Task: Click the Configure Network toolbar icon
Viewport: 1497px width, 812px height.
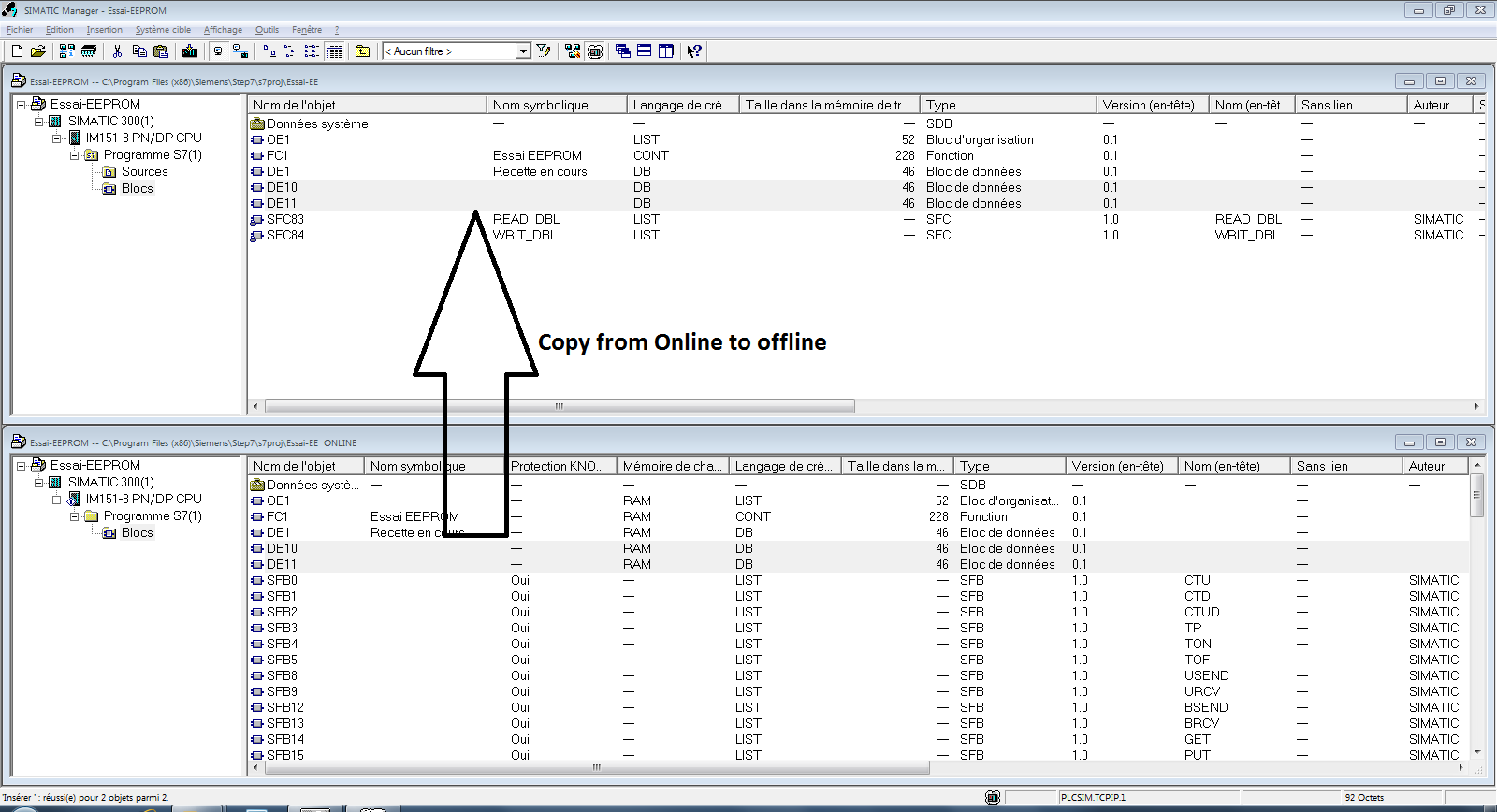Action: click(x=573, y=51)
